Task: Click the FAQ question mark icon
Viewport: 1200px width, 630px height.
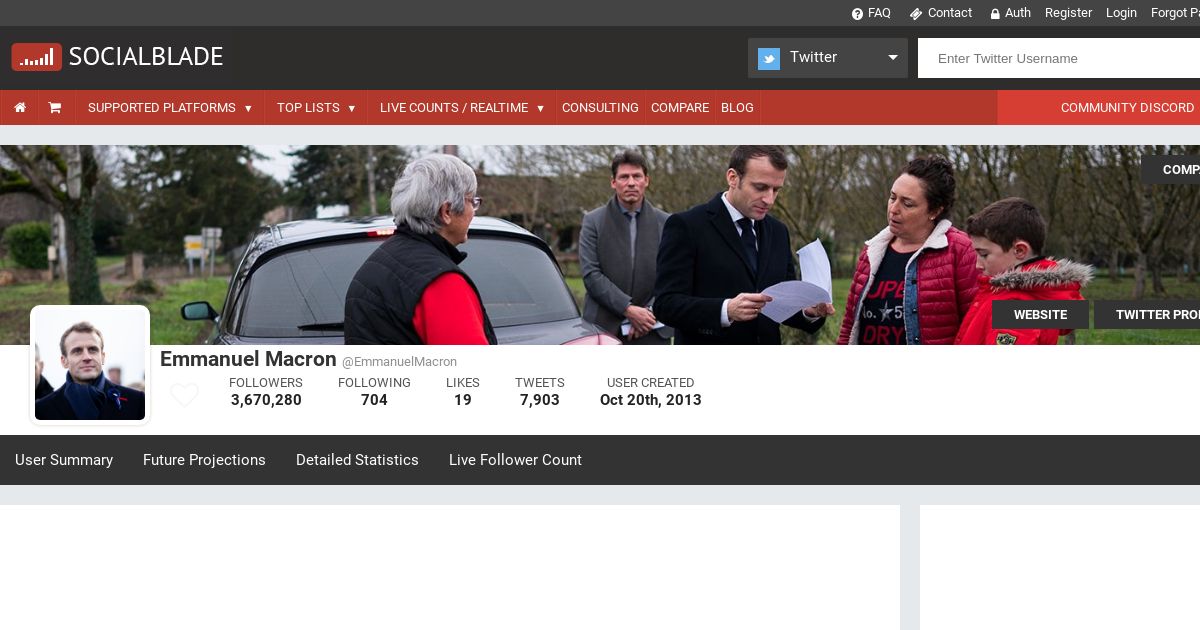Action: point(857,14)
